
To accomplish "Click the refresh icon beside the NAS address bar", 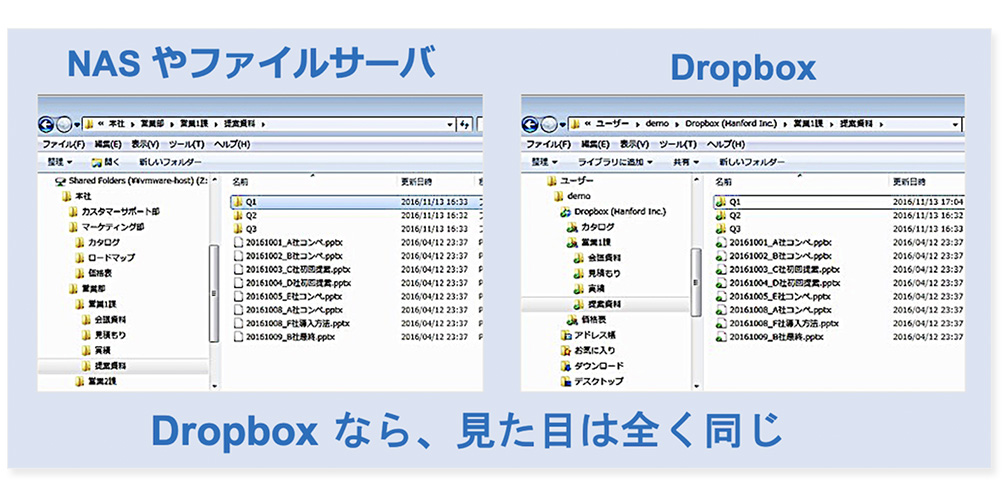I will 464,124.
